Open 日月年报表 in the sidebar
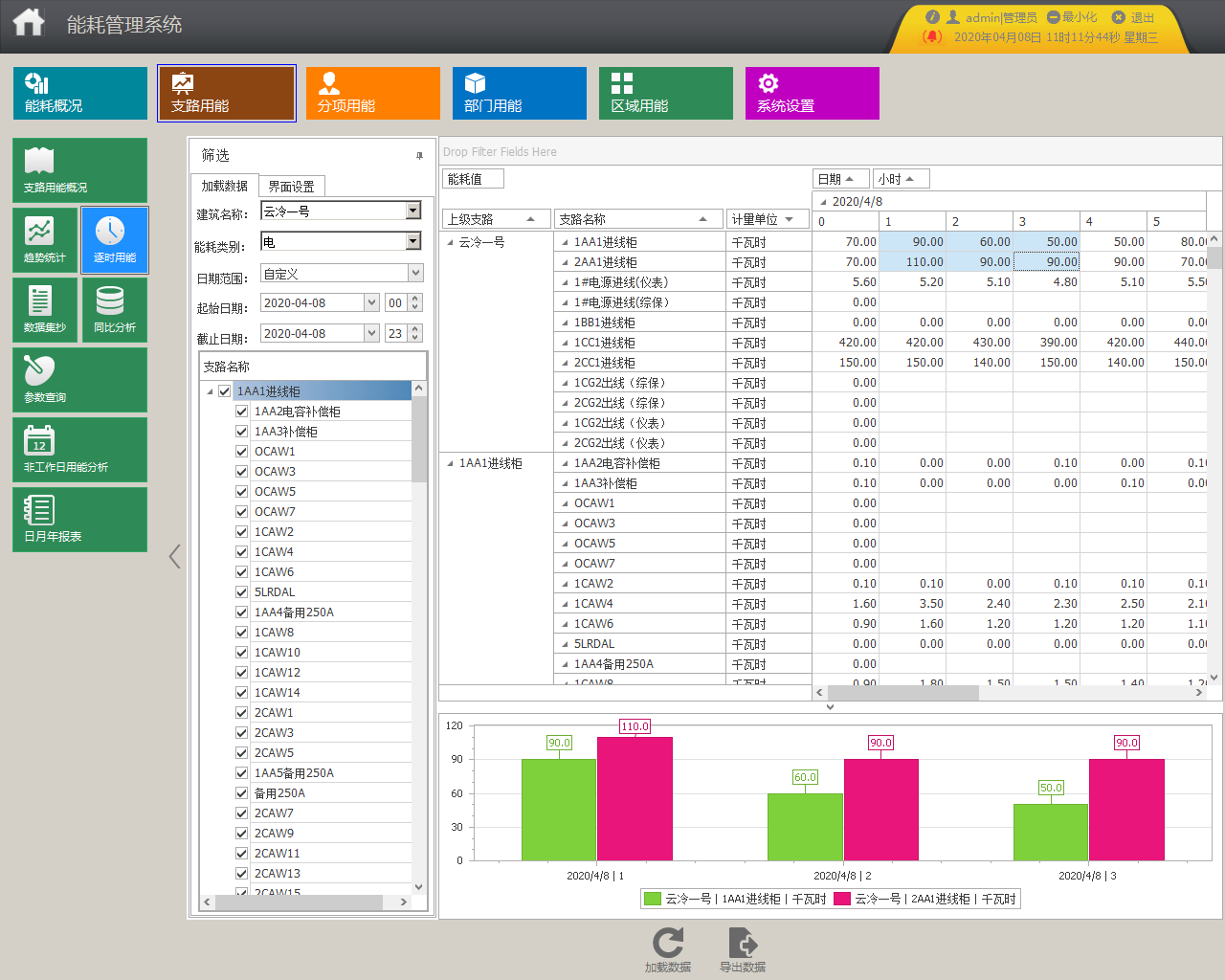This screenshot has width=1225, height=980. click(x=79, y=520)
